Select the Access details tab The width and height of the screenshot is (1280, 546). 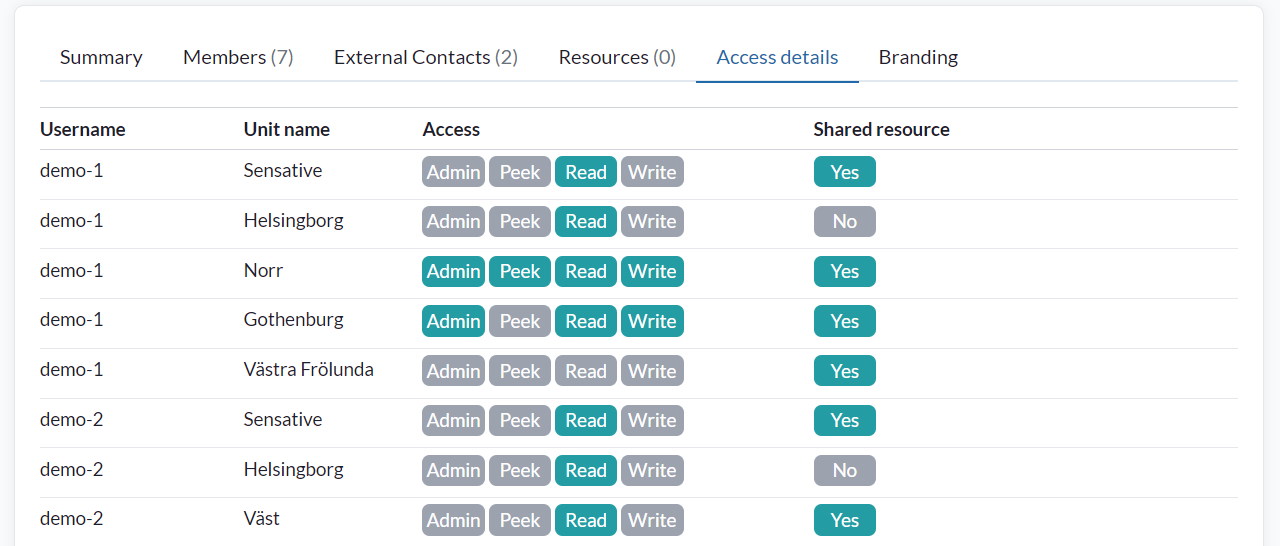tap(777, 57)
